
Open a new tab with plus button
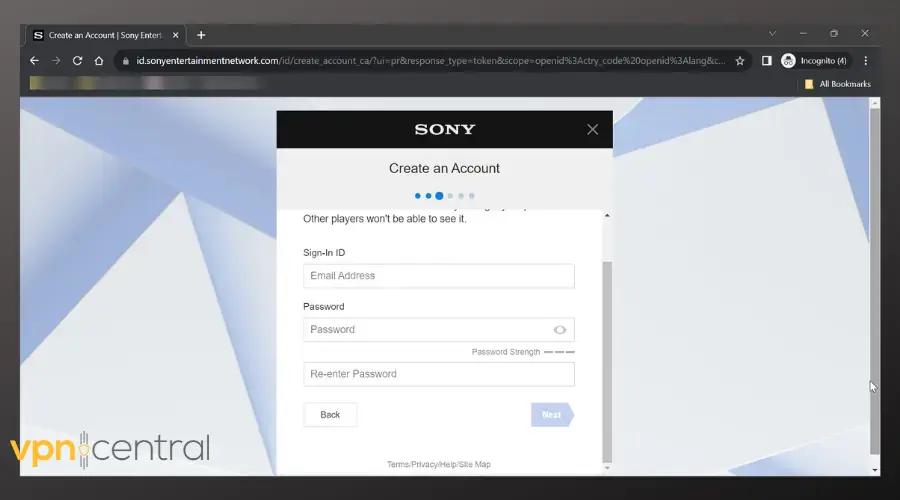(x=201, y=34)
